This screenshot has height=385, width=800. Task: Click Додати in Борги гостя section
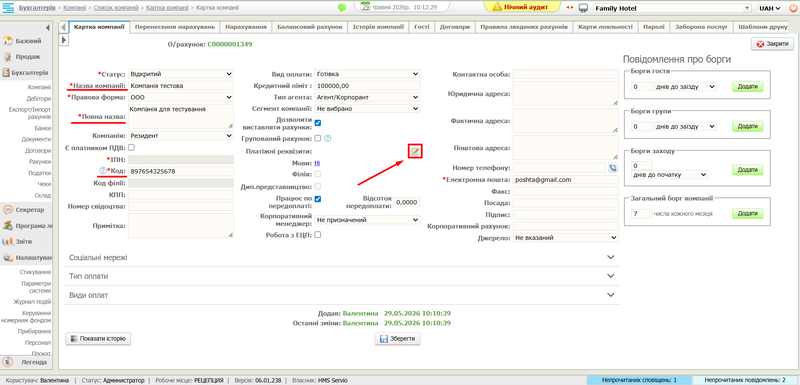(748, 87)
